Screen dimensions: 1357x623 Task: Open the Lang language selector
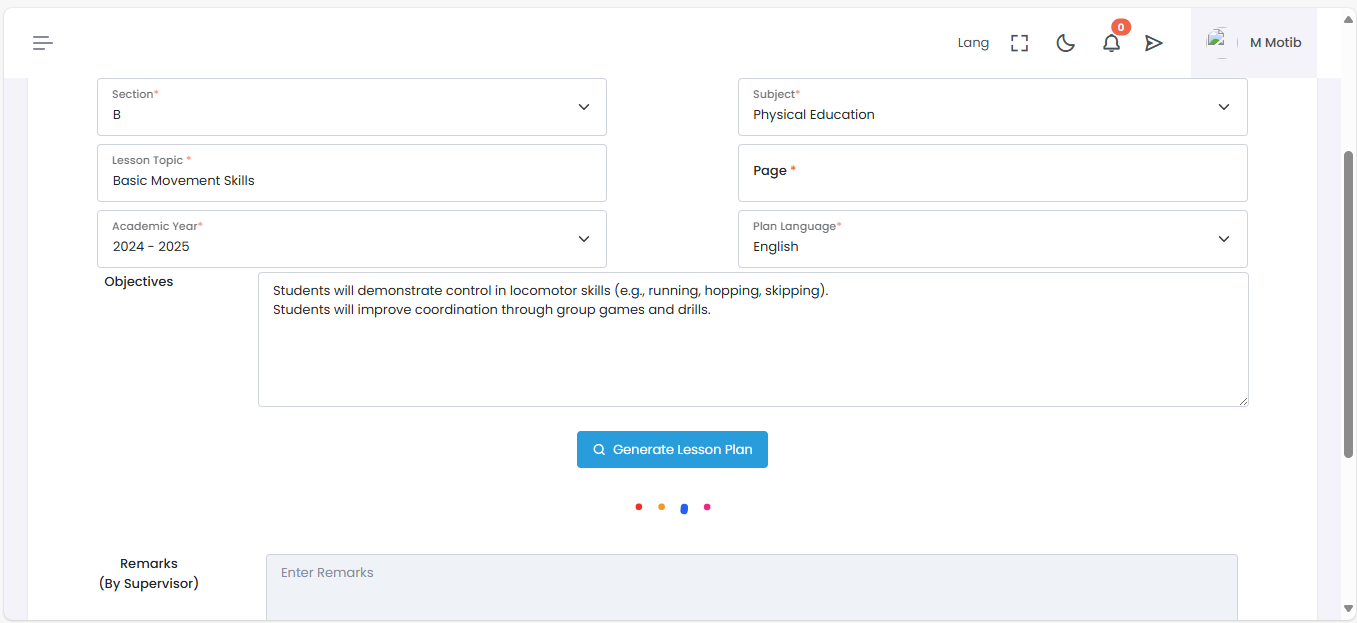(973, 42)
